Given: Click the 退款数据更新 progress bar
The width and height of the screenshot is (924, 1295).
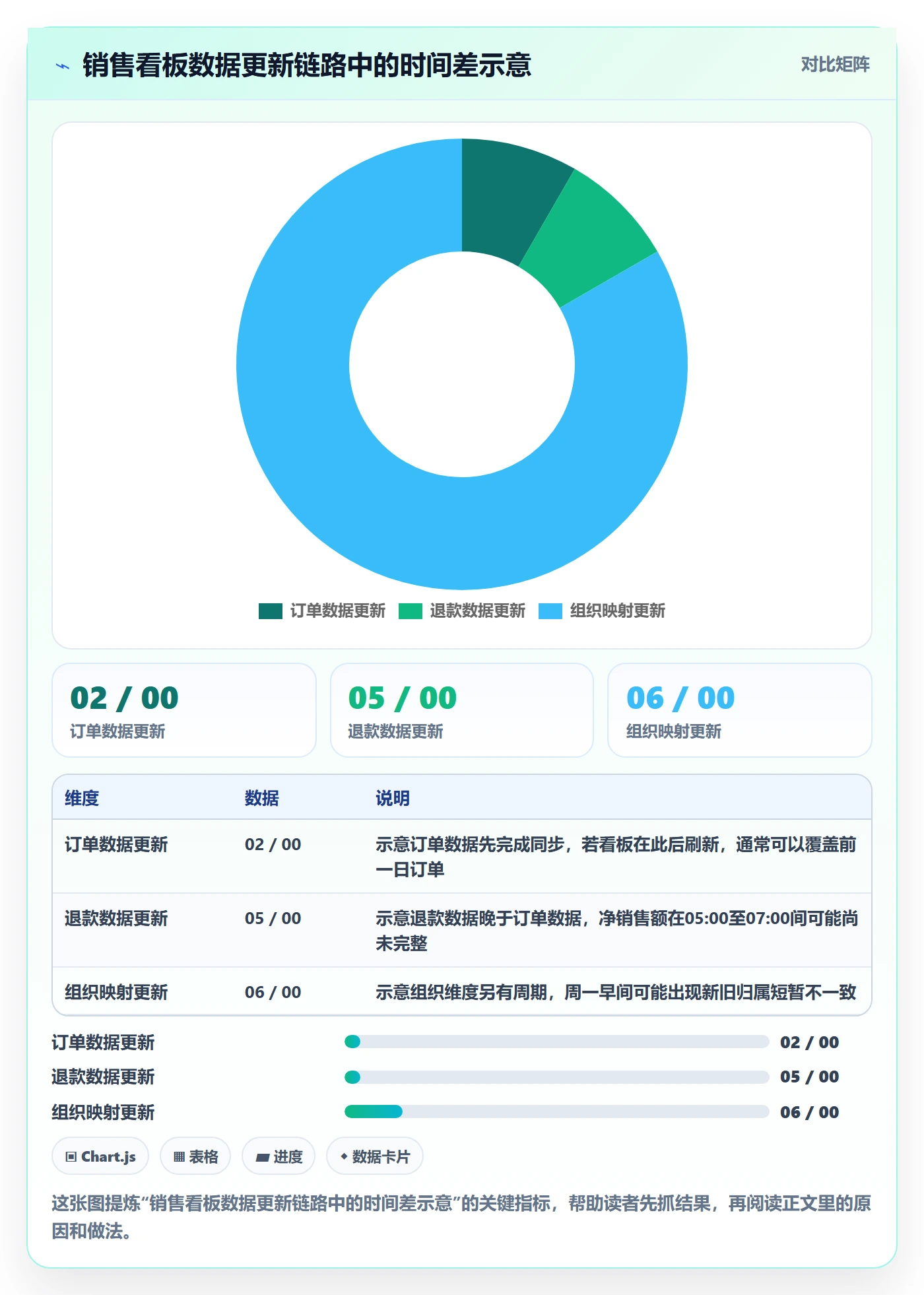Looking at the screenshot, I should point(556,1077).
